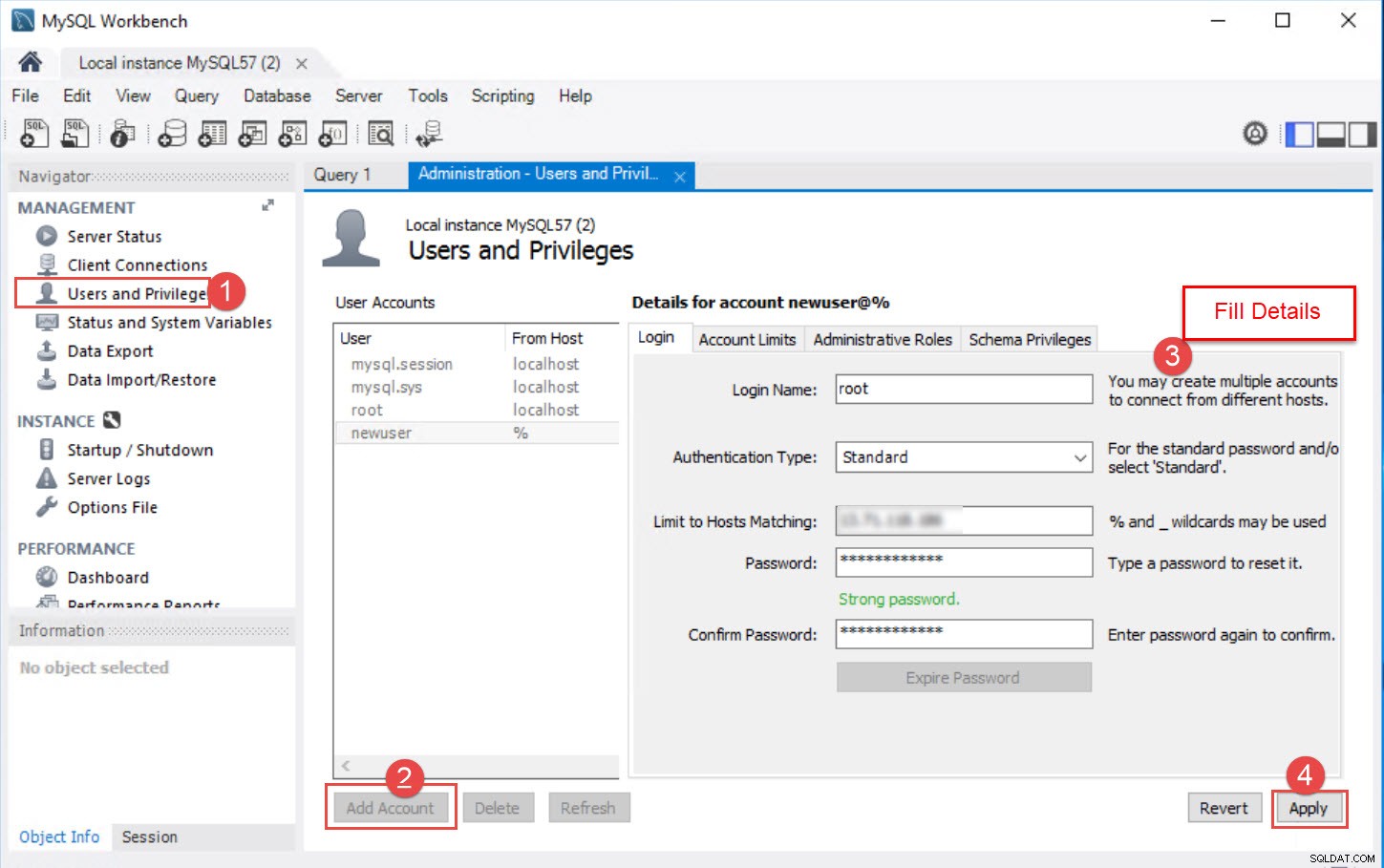This screenshot has width=1384, height=868.
Task: Open the Database menu
Action: 277,95
